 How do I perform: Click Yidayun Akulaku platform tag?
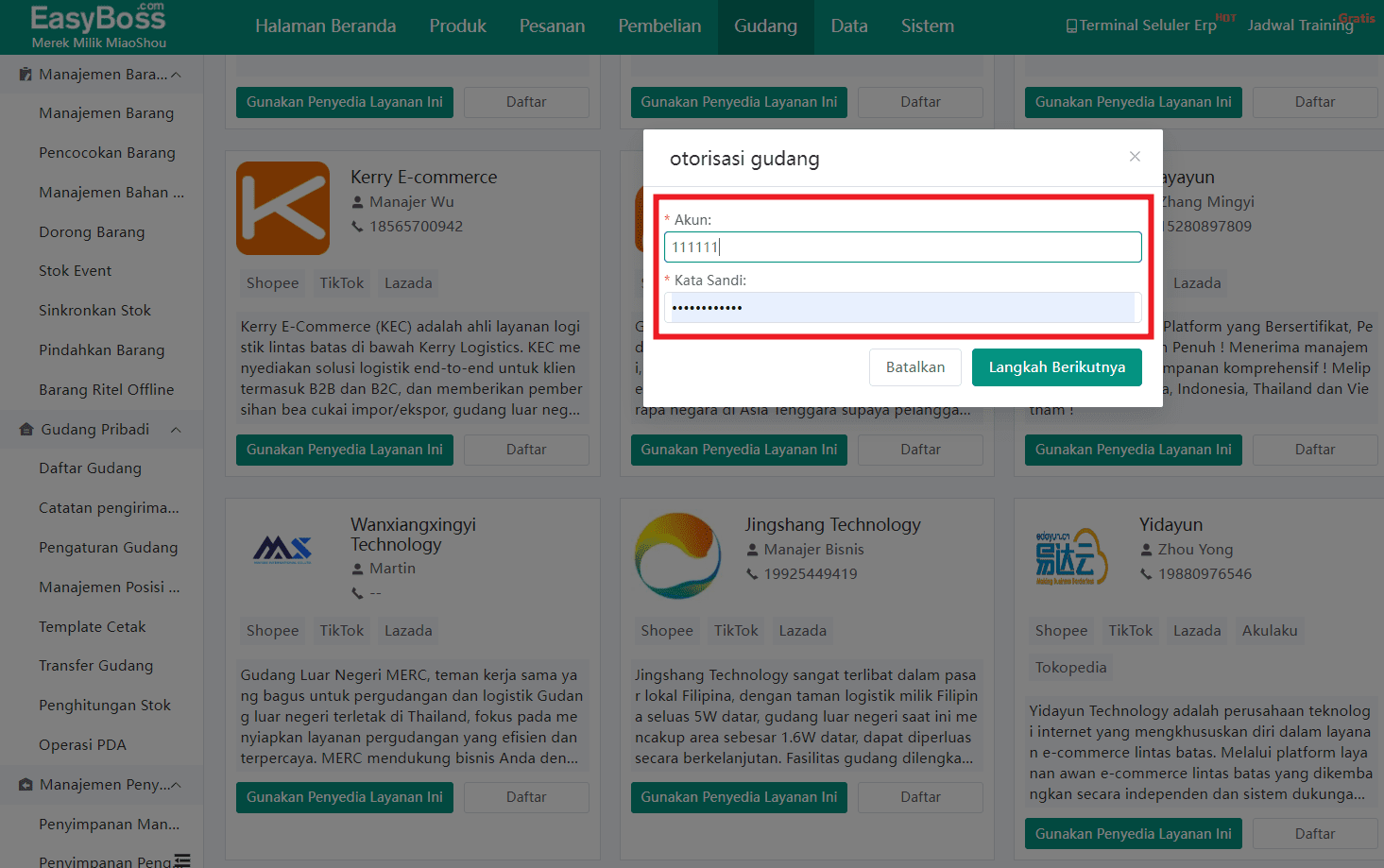[x=1270, y=631]
